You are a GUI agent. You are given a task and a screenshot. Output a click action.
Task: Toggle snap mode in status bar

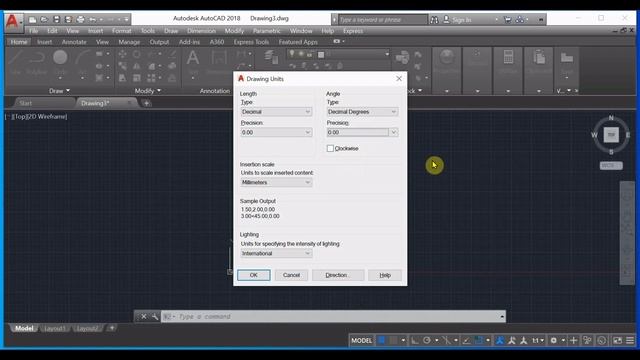pyautogui.click(x=393, y=340)
